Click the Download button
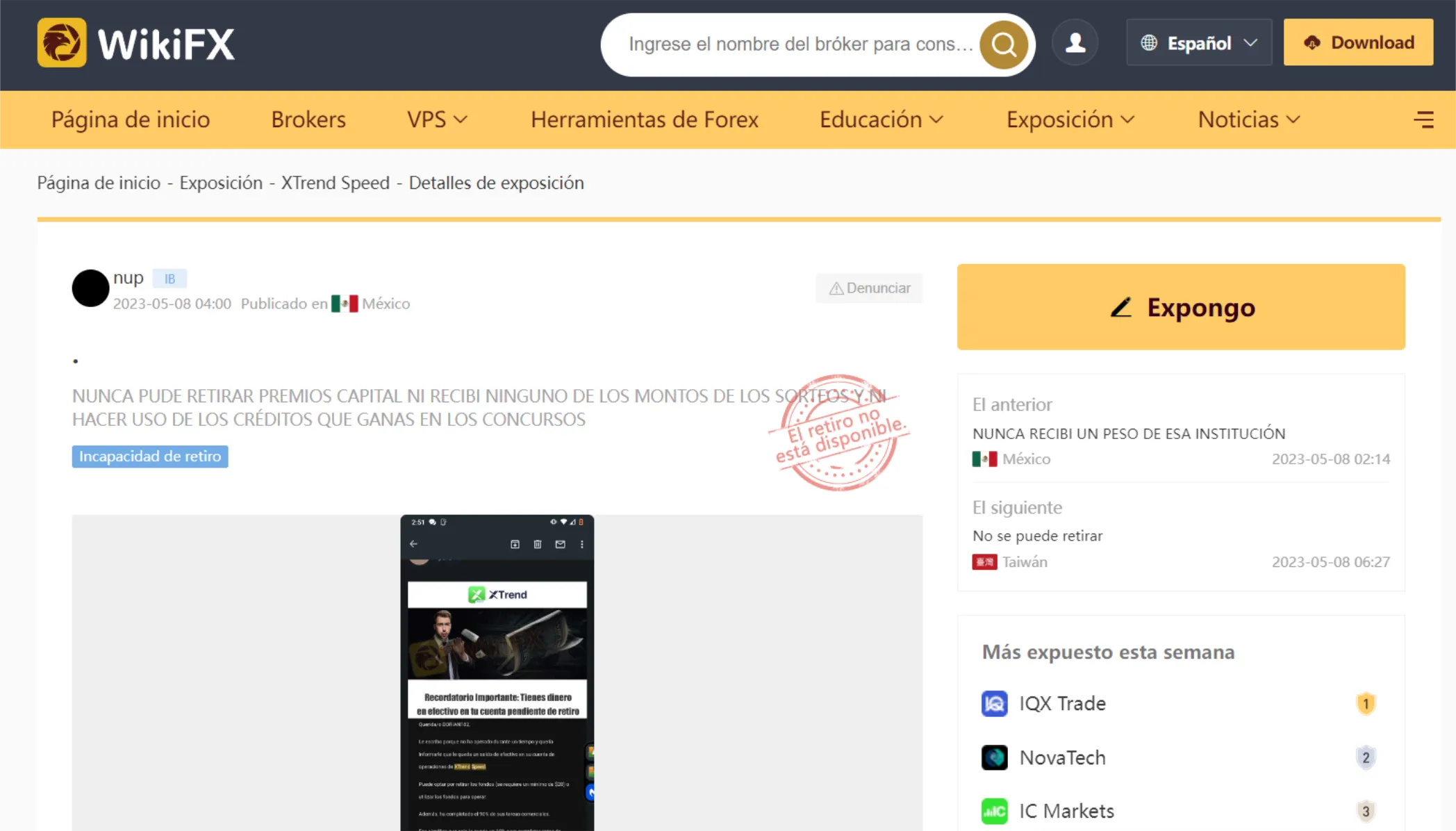The height and width of the screenshot is (831, 1456). [1358, 42]
